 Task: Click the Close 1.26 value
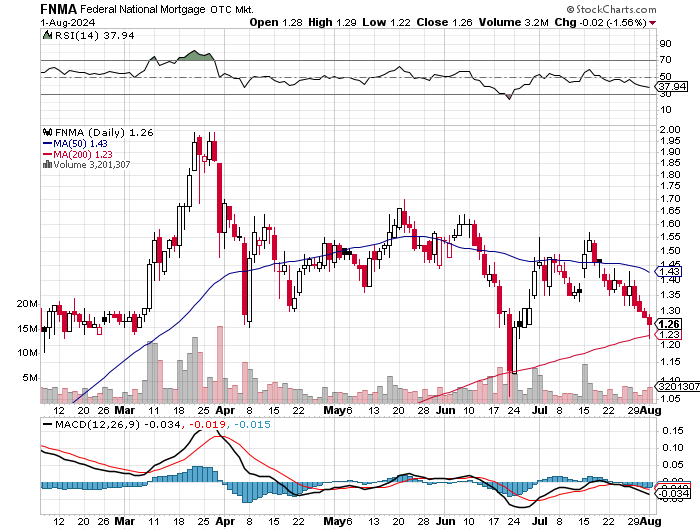click(x=444, y=22)
